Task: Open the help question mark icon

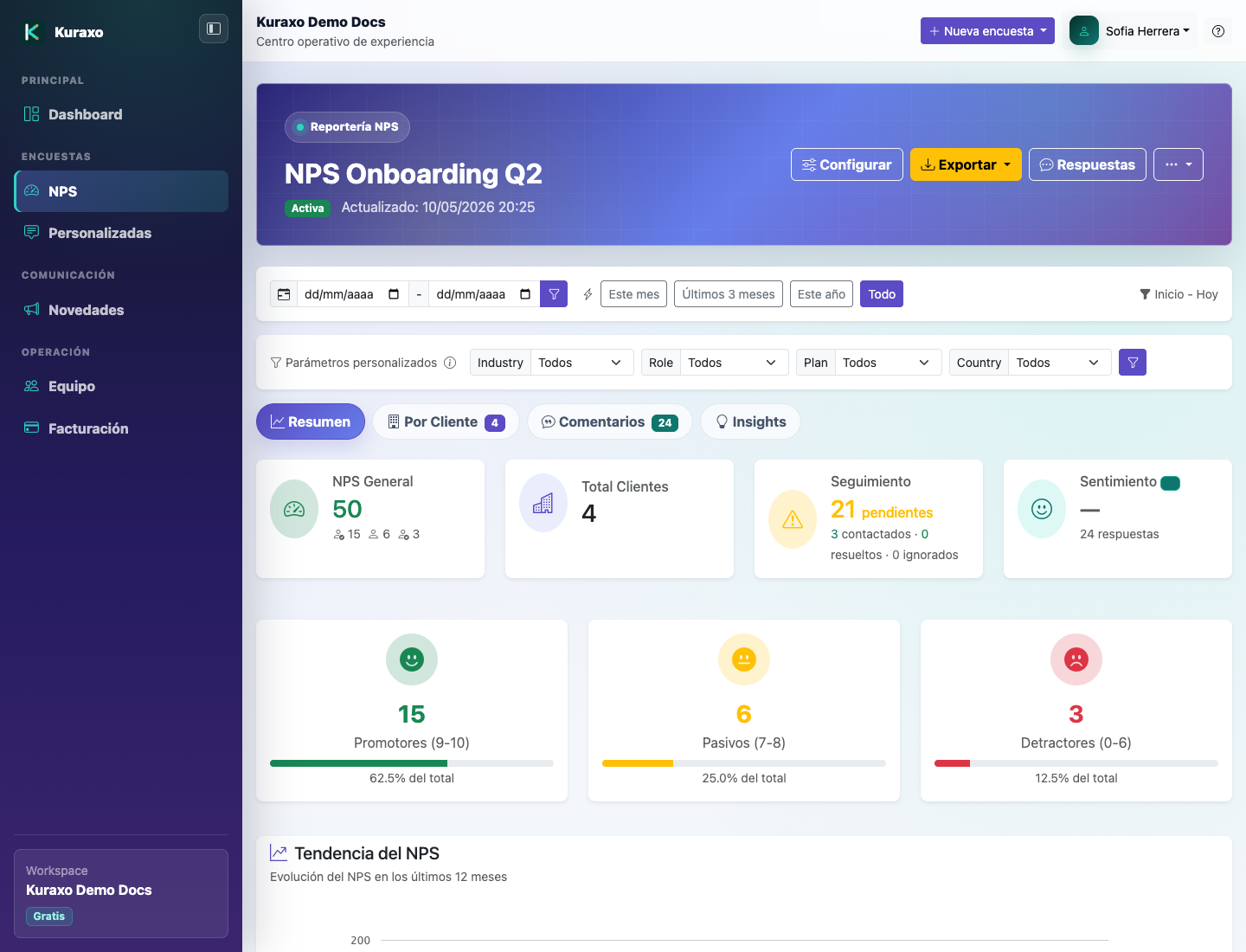Action: [1218, 31]
